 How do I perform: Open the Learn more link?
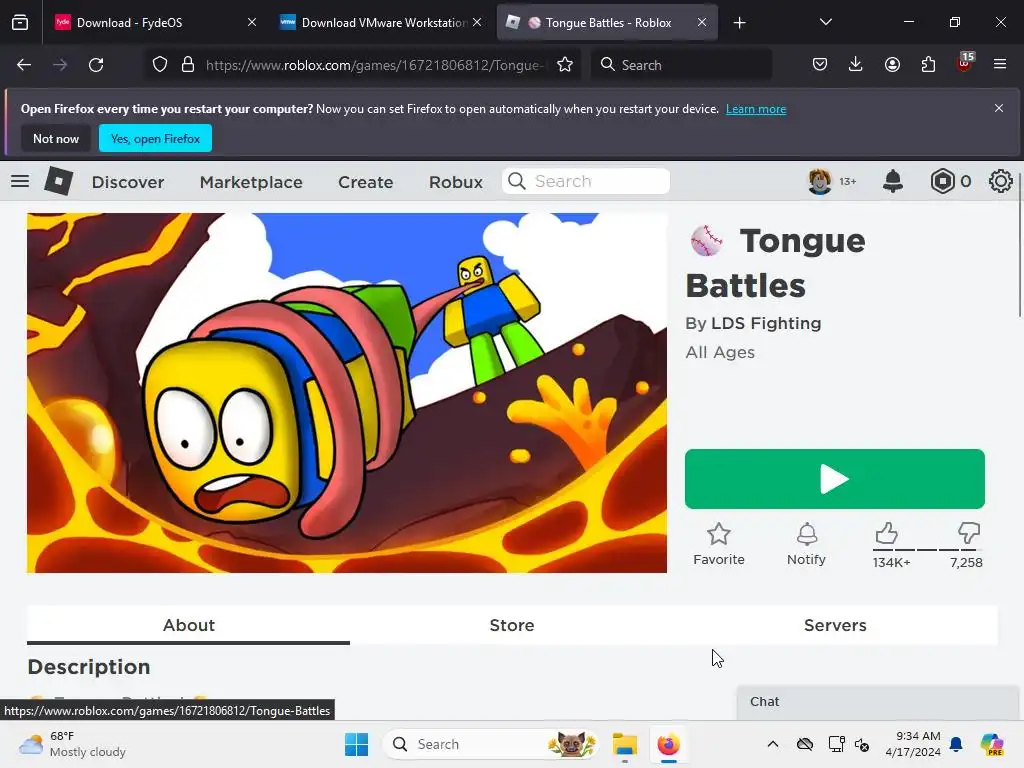[756, 109]
